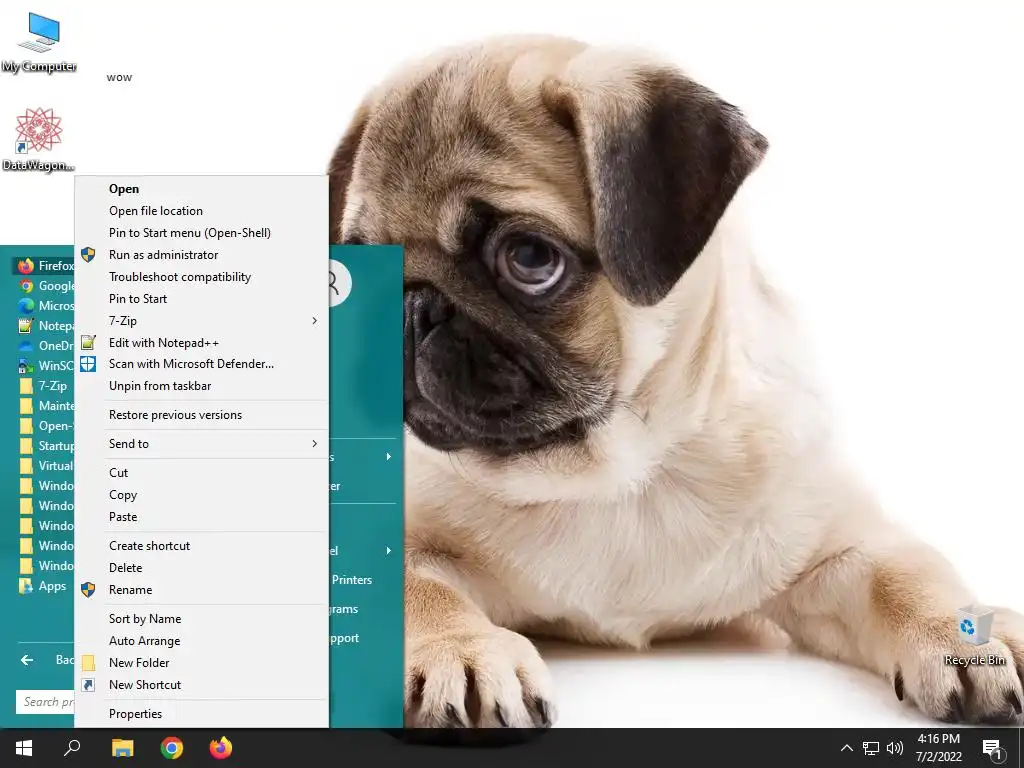Click WinSCP icon in start menu
Screen dimensions: 1024x768
(x=26, y=366)
